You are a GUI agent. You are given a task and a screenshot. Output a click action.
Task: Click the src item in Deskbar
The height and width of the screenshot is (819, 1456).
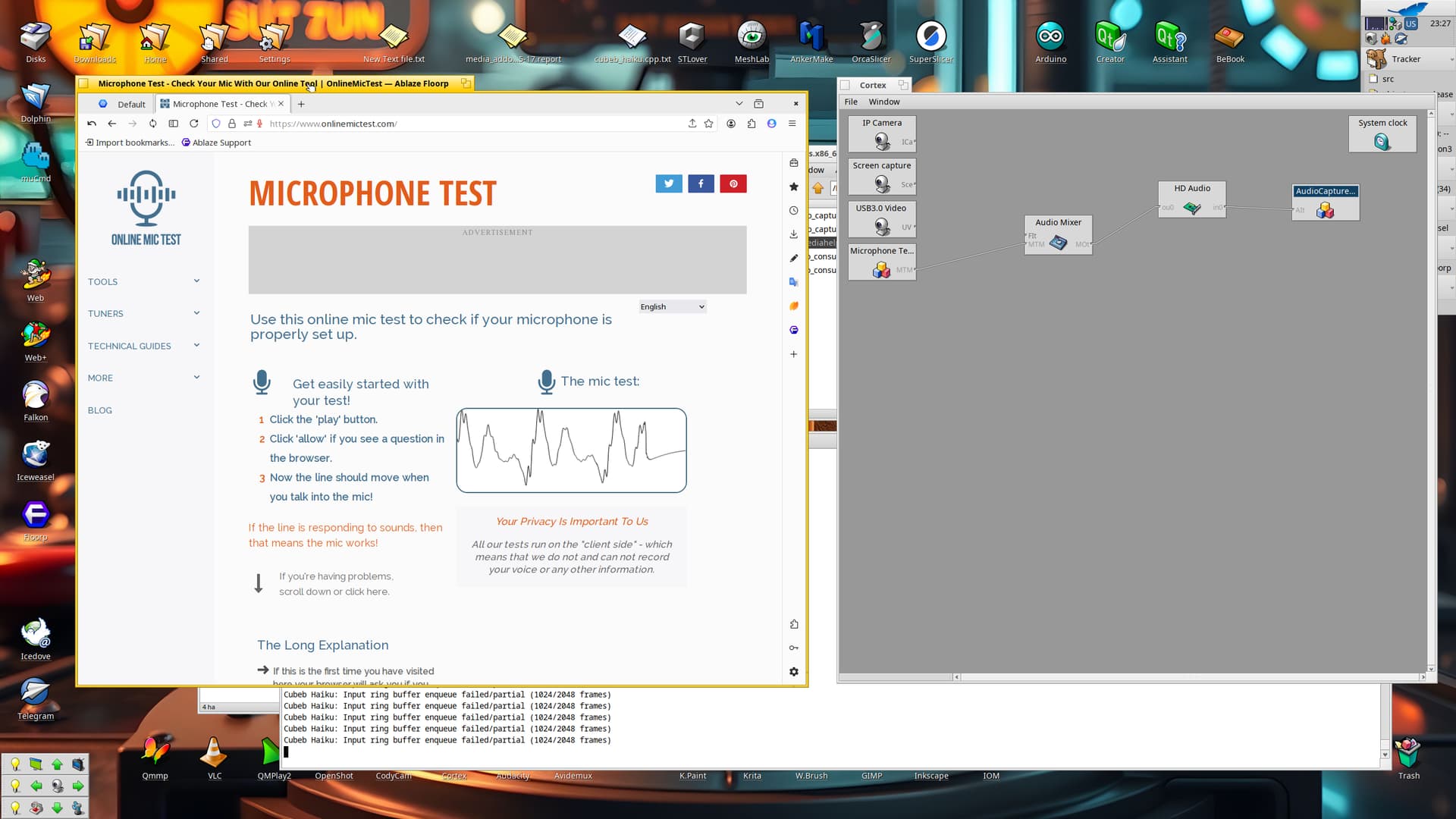tap(1388, 79)
